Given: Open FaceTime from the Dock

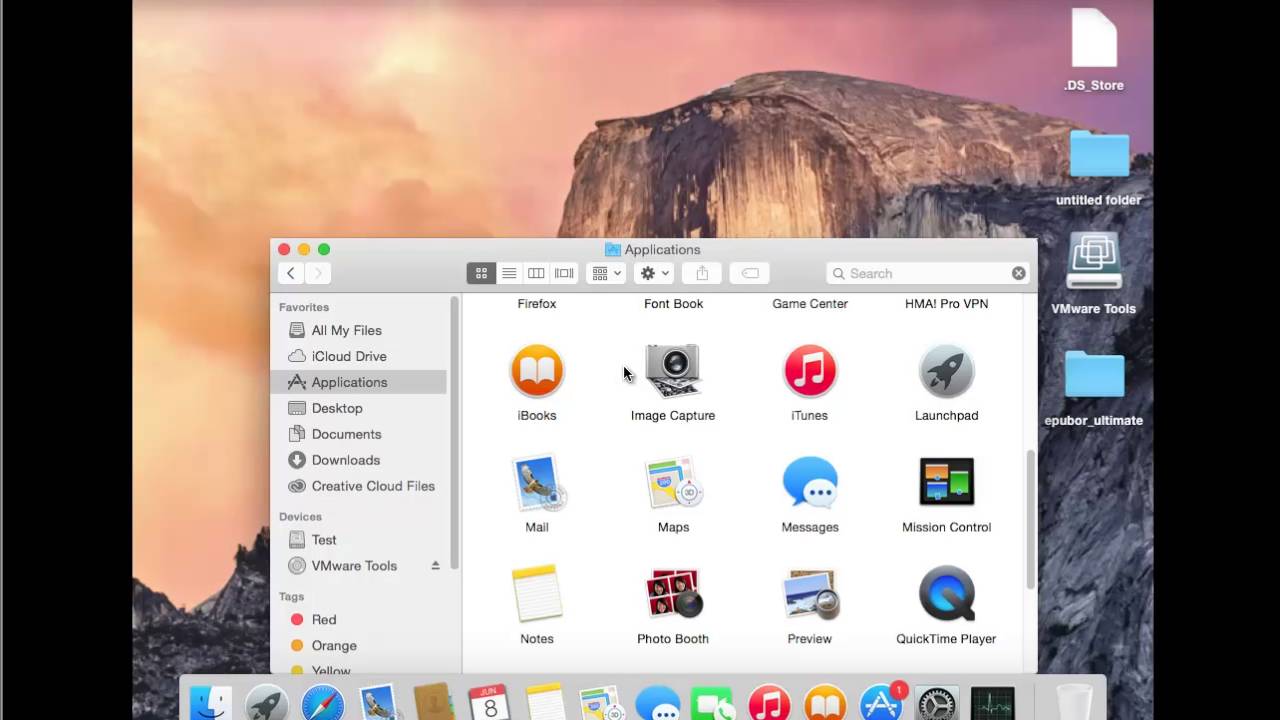Looking at the screenshot, I should coord(712,702).
